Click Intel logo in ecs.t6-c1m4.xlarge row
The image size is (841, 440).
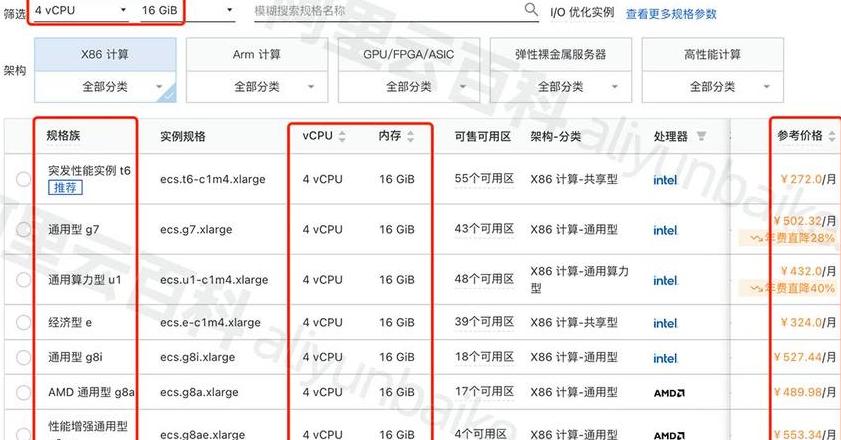click(x=665, y=180)
